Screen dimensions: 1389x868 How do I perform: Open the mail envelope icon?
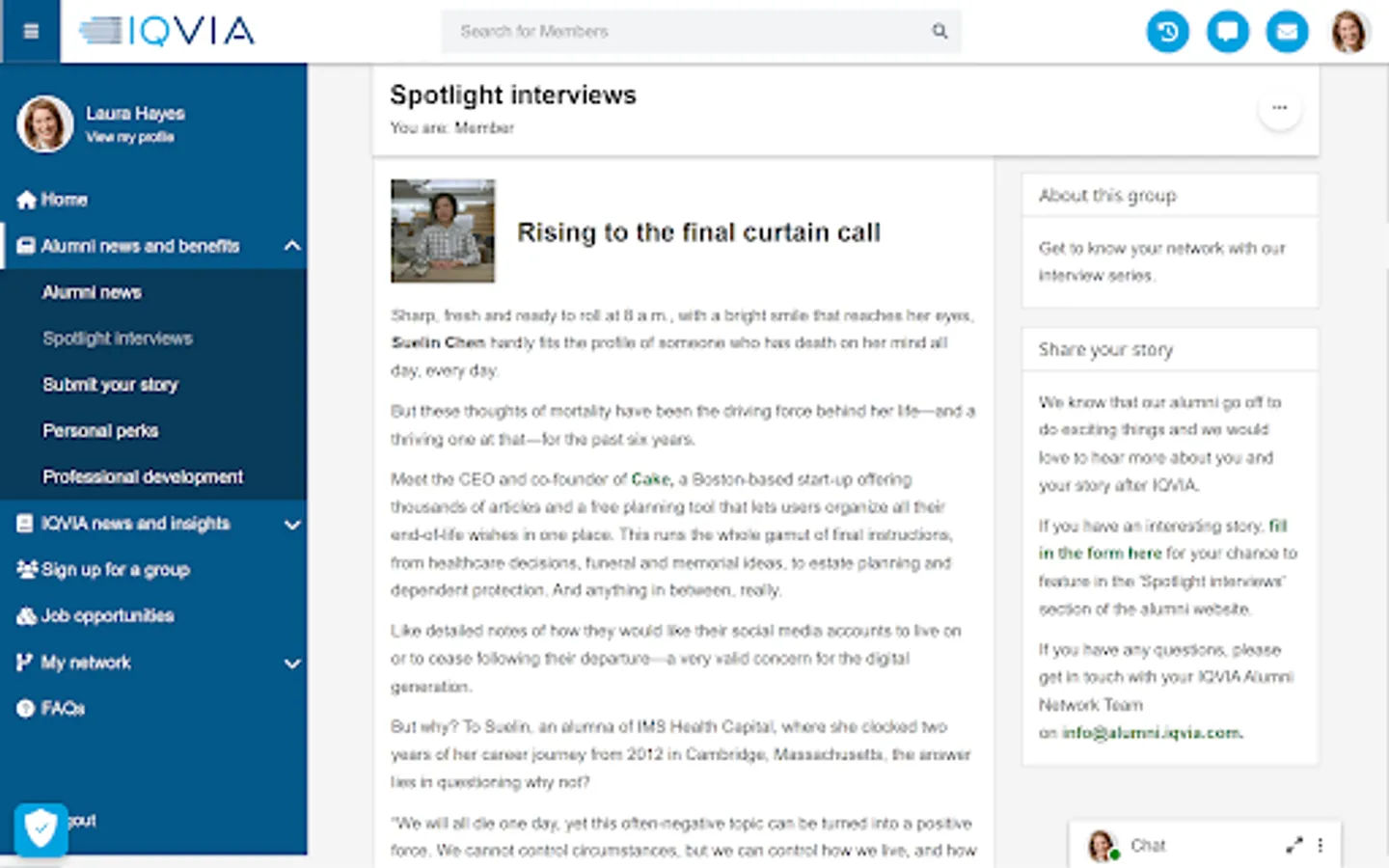[1287, 32]
